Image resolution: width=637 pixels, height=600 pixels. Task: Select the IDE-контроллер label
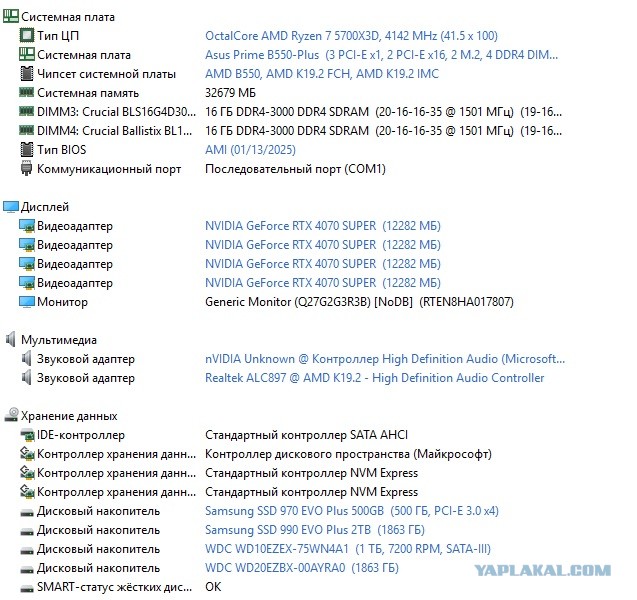pyautogui.click(x=81, y=435)
